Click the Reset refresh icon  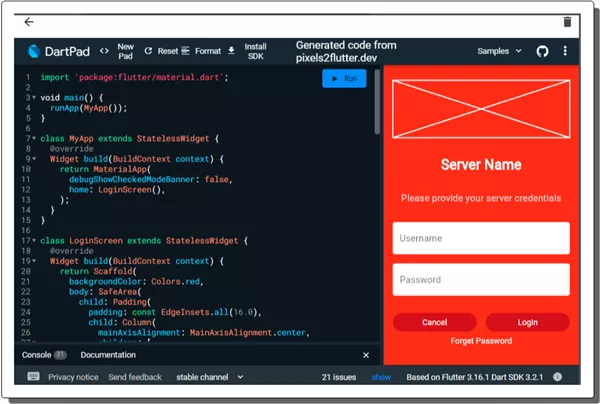148,51
